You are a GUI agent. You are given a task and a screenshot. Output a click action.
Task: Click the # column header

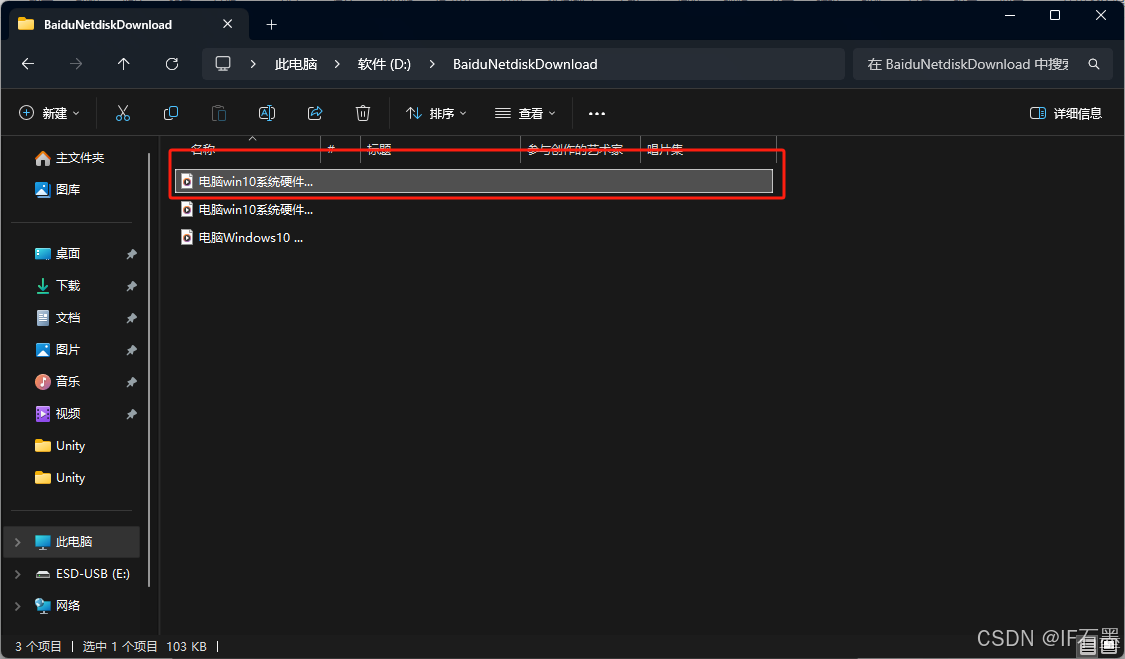(331, 149)
